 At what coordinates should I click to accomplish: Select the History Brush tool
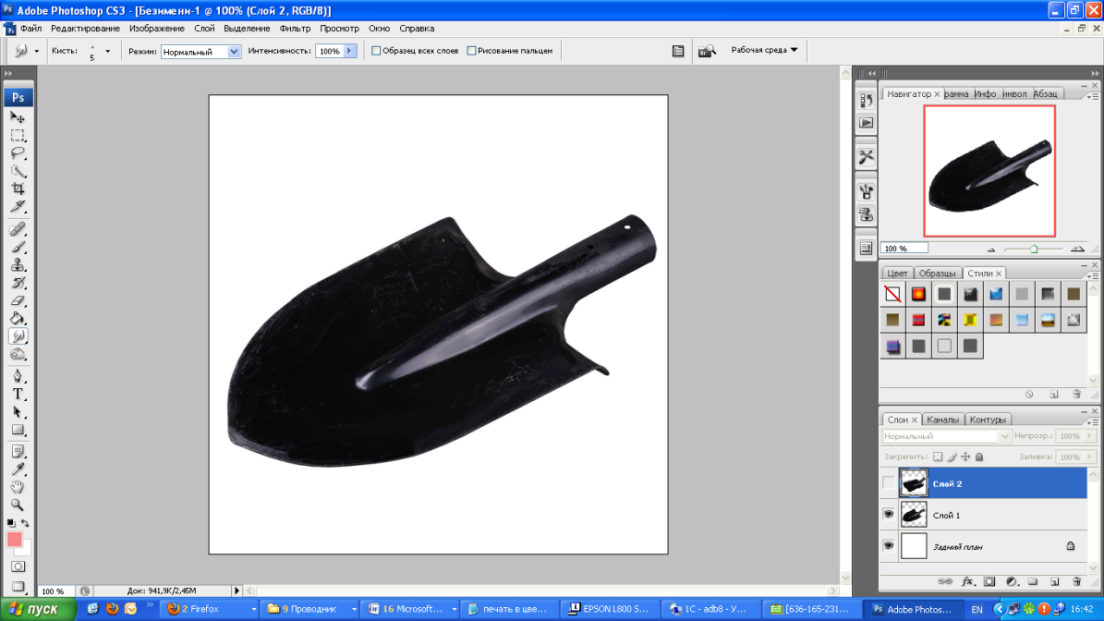[x=18, y=282]
